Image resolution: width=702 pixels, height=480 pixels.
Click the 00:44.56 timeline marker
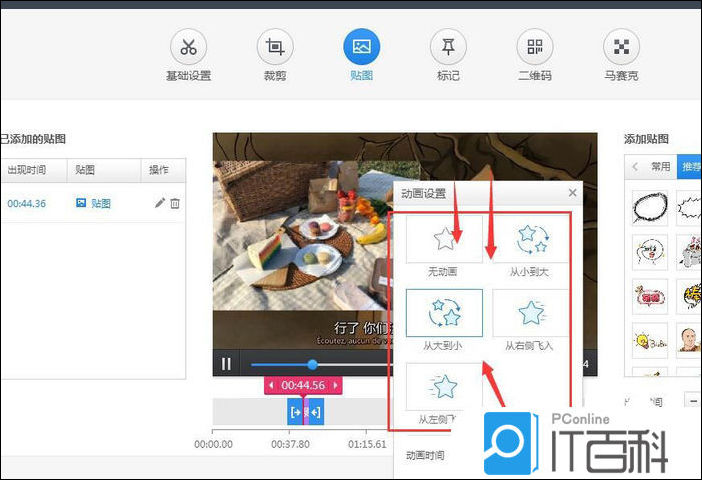pyautogui.click(x=303, y=385)
